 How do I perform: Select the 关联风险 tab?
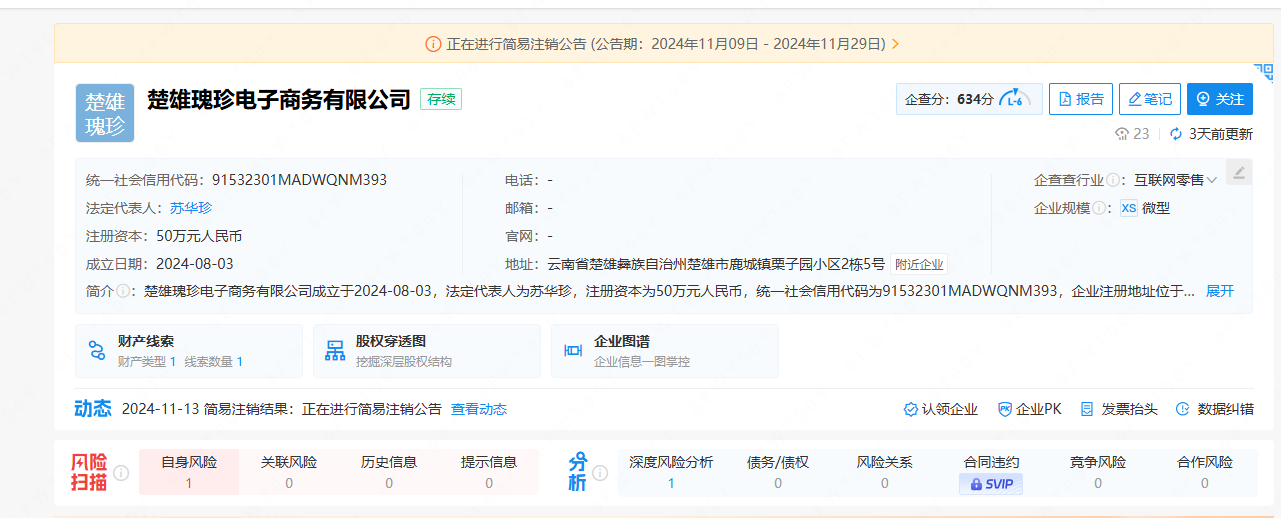tap(289, 473)
